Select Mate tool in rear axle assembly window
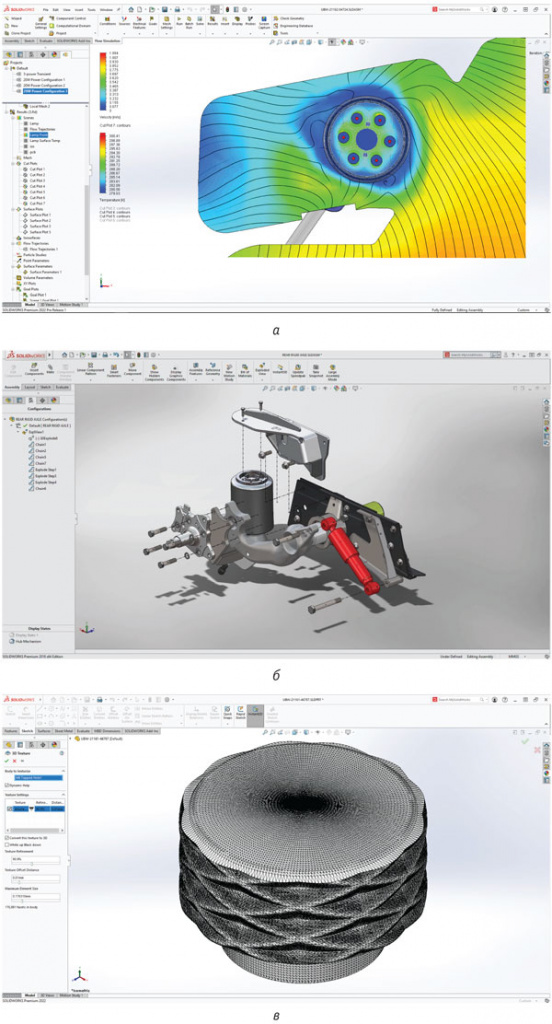The image size is (552, 1024). click(50, 369)
